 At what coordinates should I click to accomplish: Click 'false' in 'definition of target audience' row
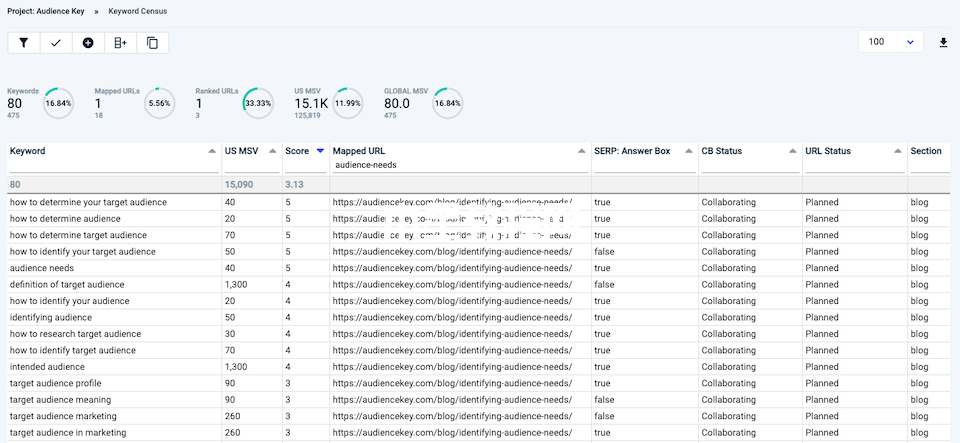tap(604, 285)
